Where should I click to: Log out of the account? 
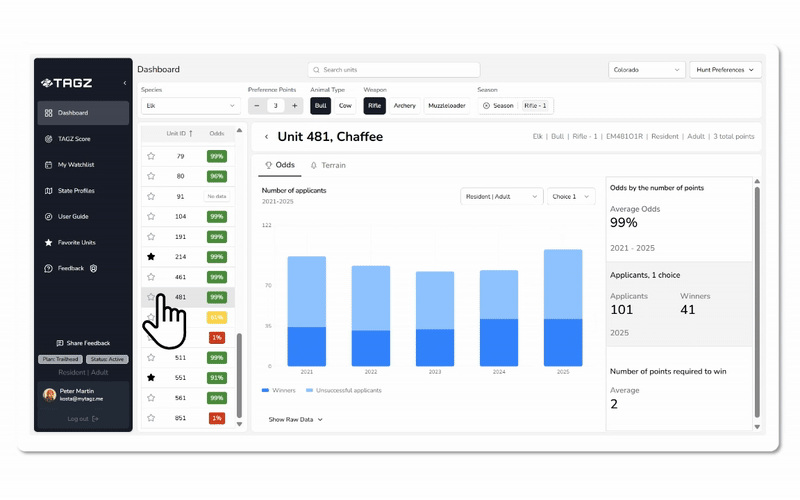tap(82, 419)
